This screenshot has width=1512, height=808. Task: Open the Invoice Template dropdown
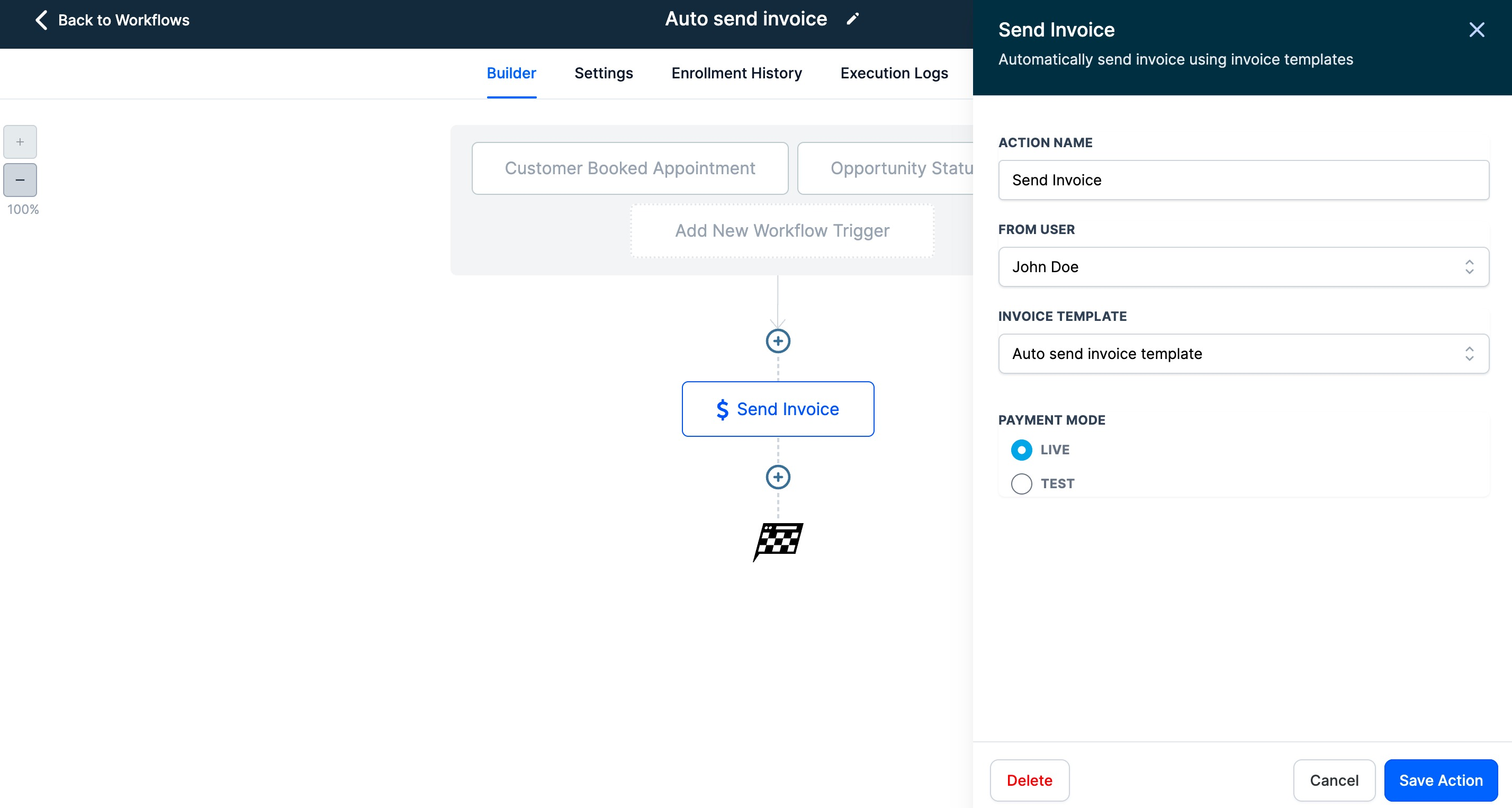[1243, 354]
